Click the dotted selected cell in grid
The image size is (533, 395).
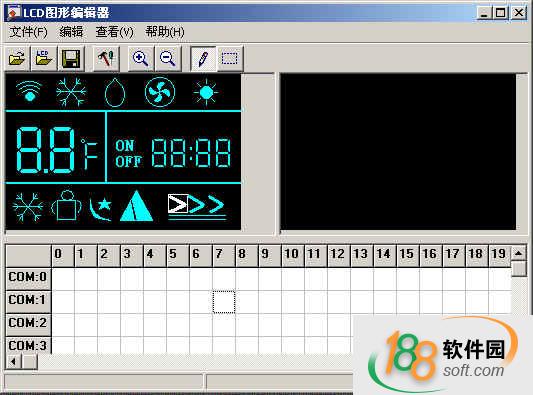click(x=224, y=302)
